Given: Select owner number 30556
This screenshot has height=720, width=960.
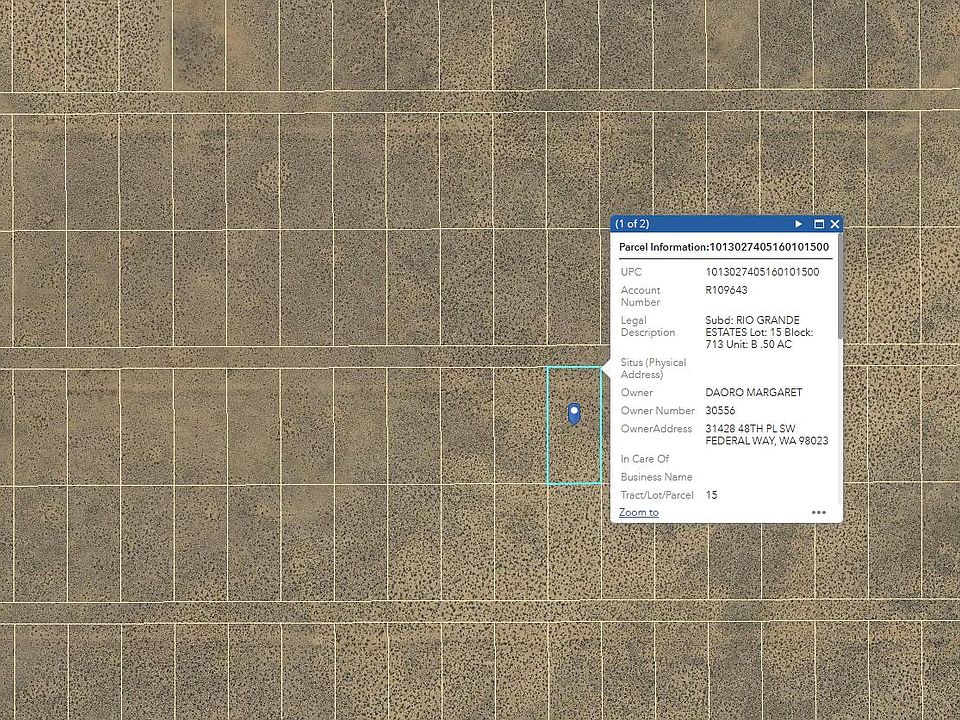Looking at the screenshot, I should (720, 410).
